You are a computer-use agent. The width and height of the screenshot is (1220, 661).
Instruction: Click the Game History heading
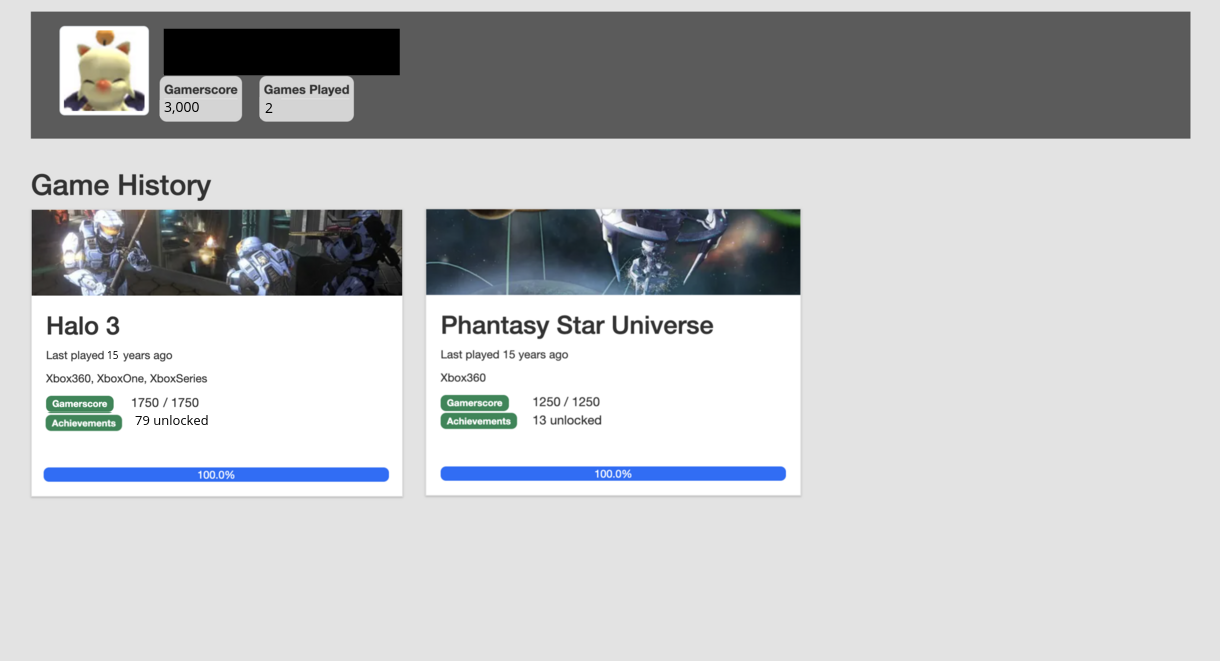(x=121, y=185)
